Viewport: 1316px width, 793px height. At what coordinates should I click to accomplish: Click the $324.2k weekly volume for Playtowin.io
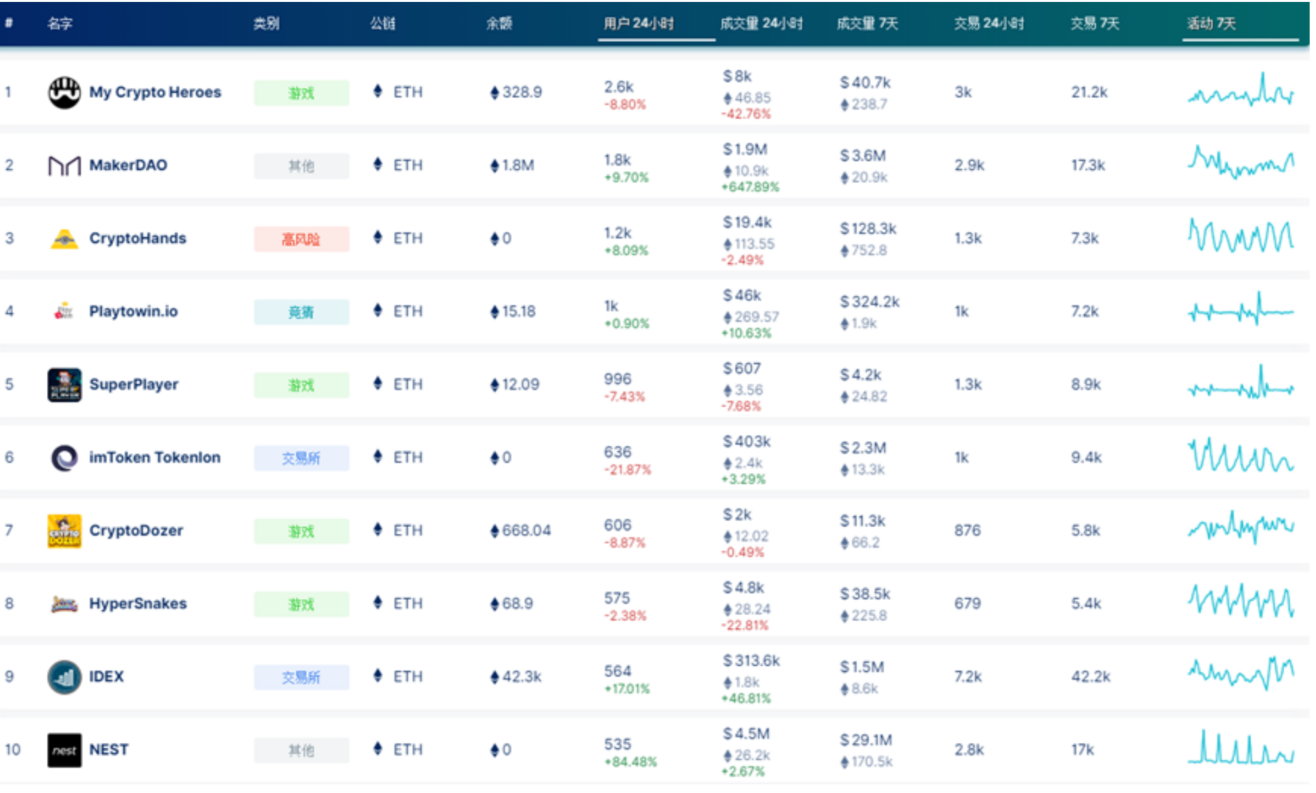pyautogui.click(x=869, y=301)
